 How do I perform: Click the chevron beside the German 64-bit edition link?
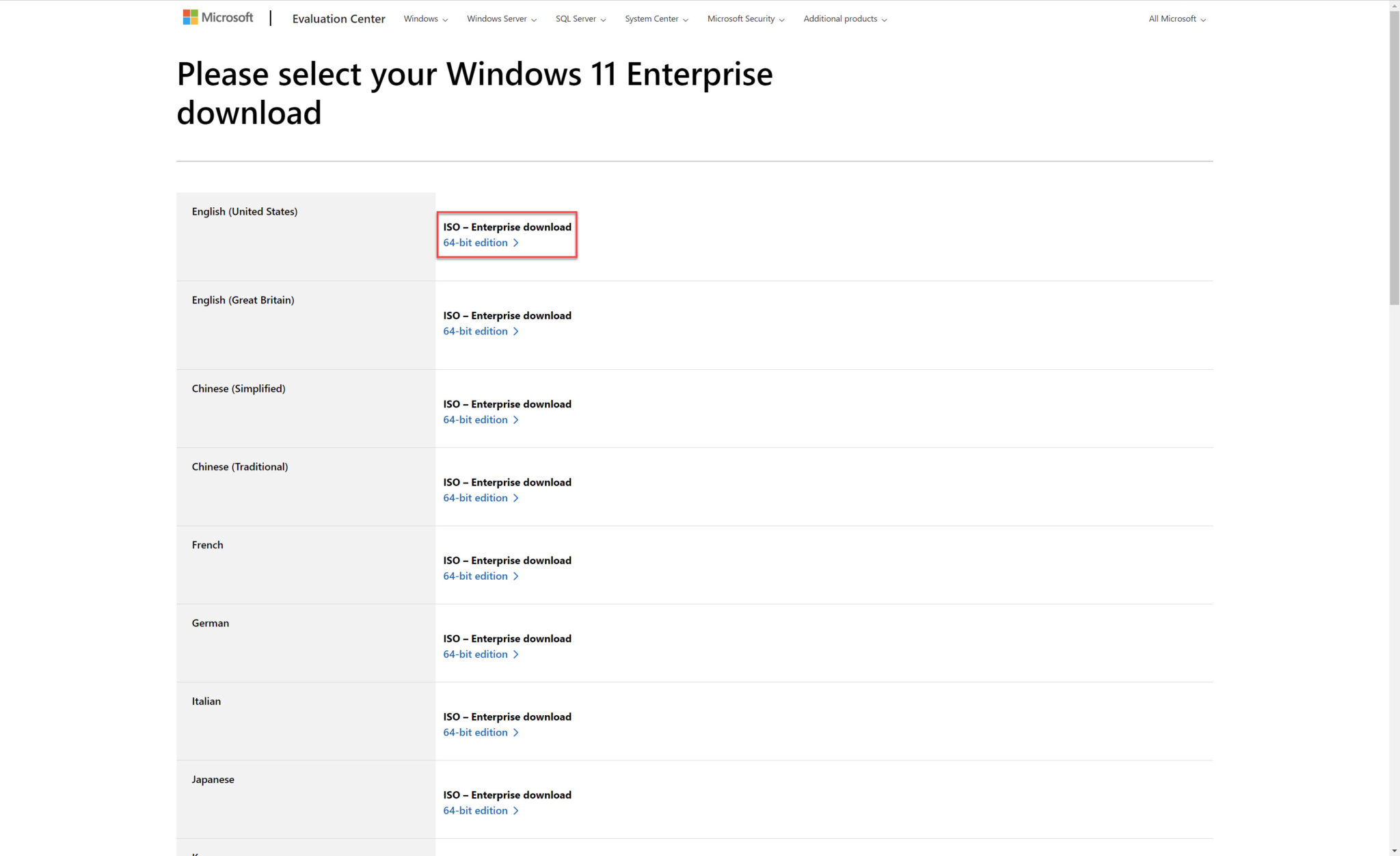(517, 654)
